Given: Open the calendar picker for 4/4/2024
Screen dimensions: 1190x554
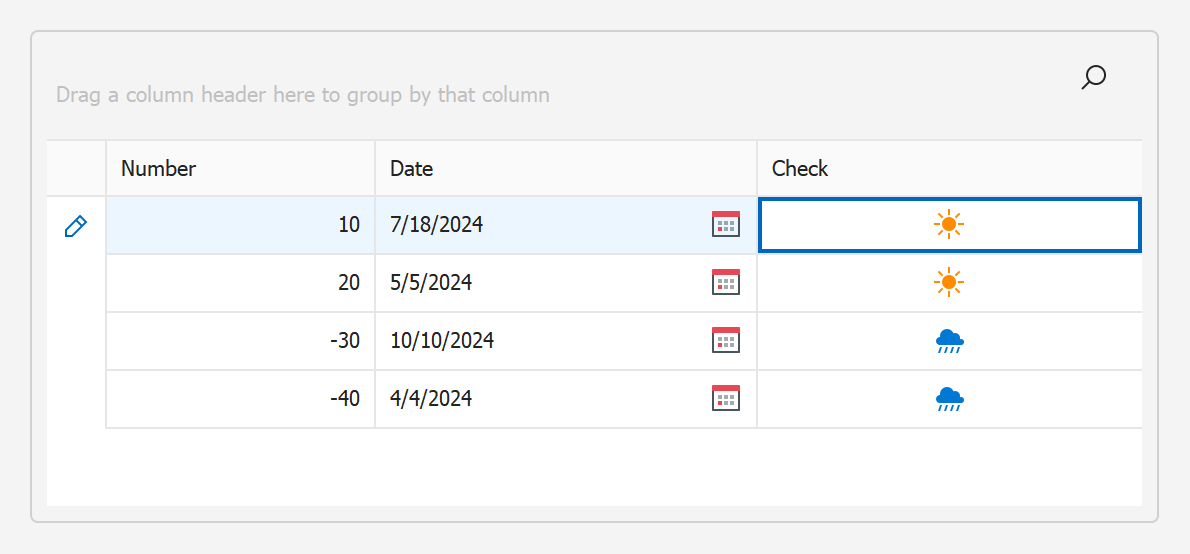Looking at the screenshot, I should coord(725,399).
